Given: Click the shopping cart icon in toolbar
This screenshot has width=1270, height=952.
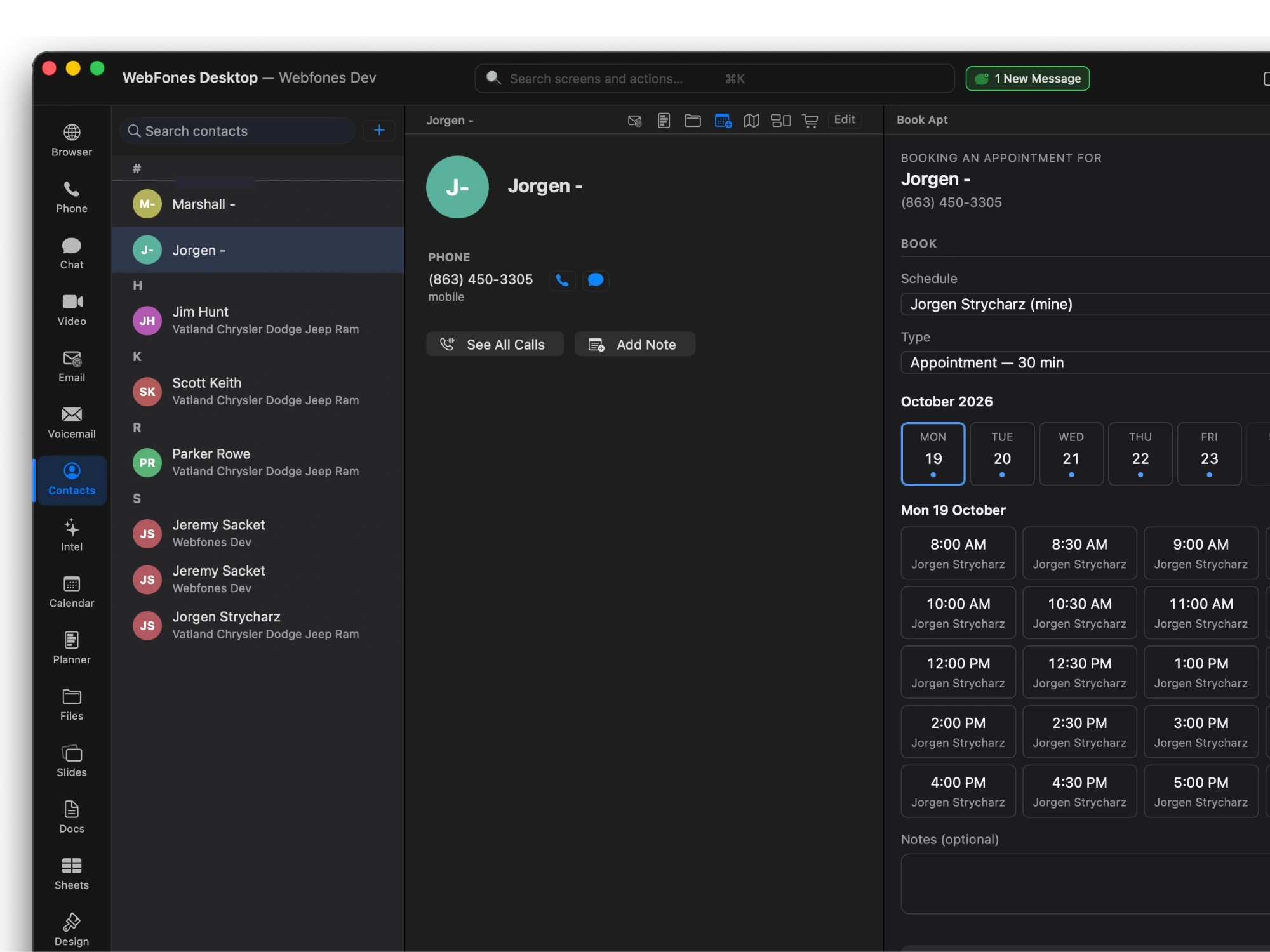Looking at the screenshot, I should [x=810, y=121].
